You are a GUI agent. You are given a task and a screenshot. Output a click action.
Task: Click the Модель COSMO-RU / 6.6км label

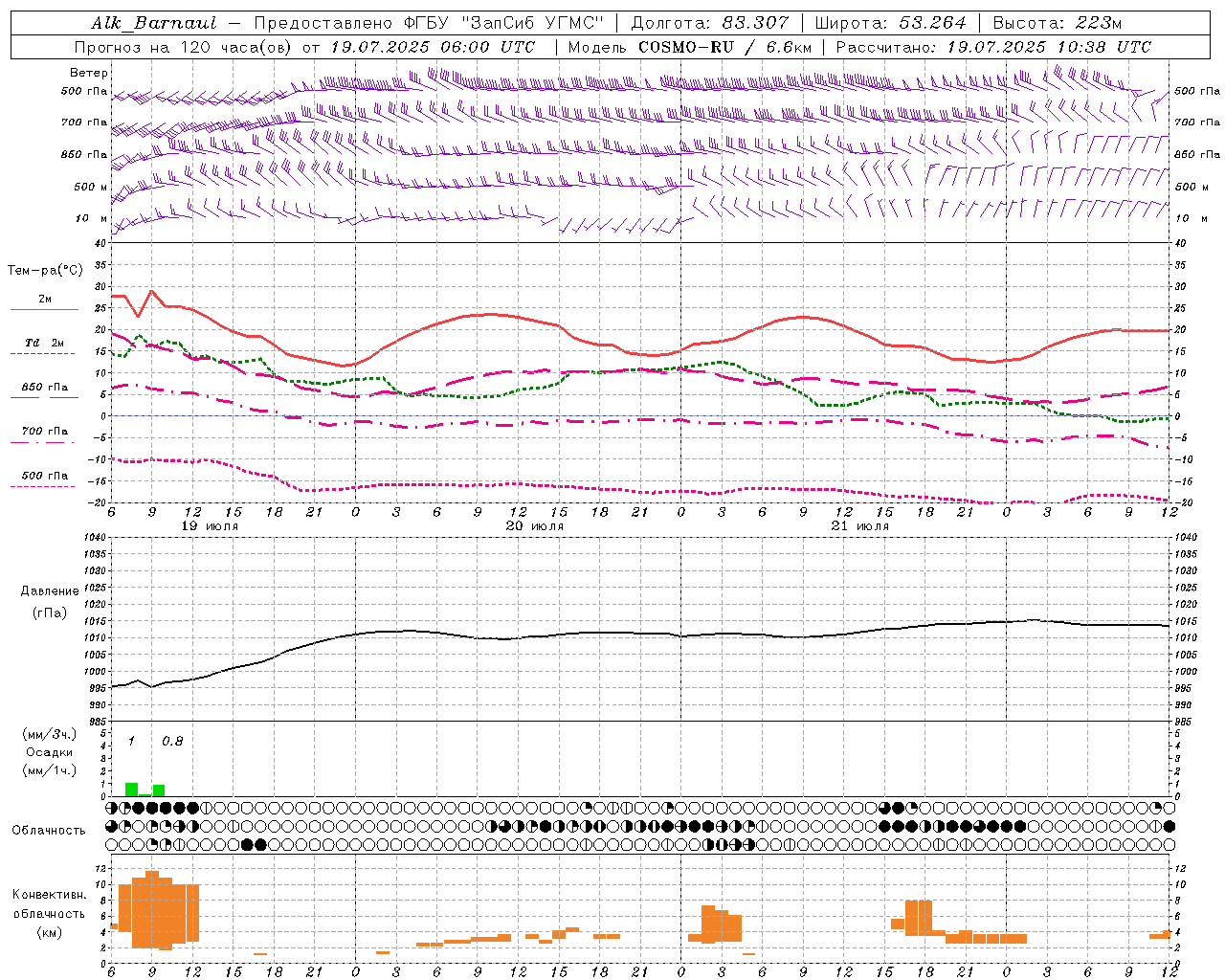coord(690,47)
